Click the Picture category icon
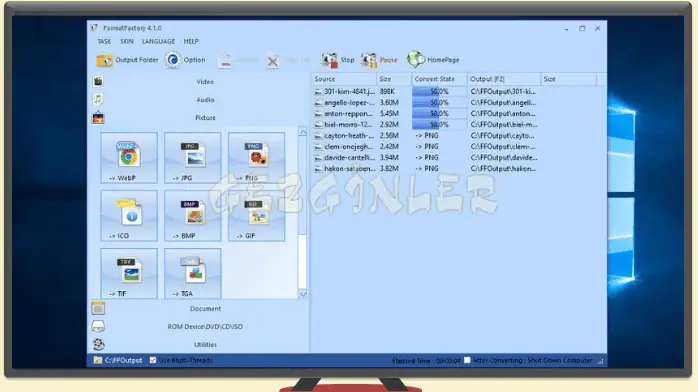Screen dimensions: 698x392 pyautogui.click(x=98, y=118)
